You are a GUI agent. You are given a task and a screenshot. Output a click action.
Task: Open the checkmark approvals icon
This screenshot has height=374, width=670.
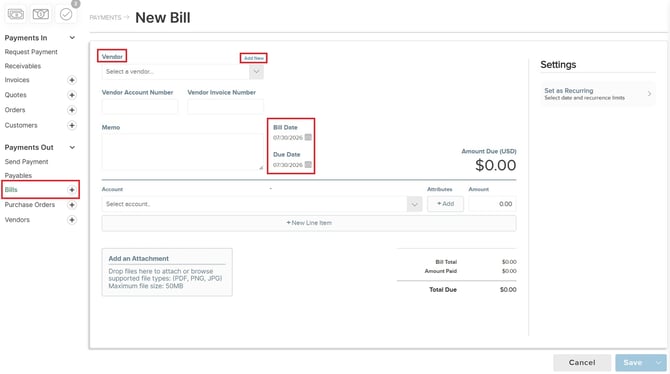point(66,14)
